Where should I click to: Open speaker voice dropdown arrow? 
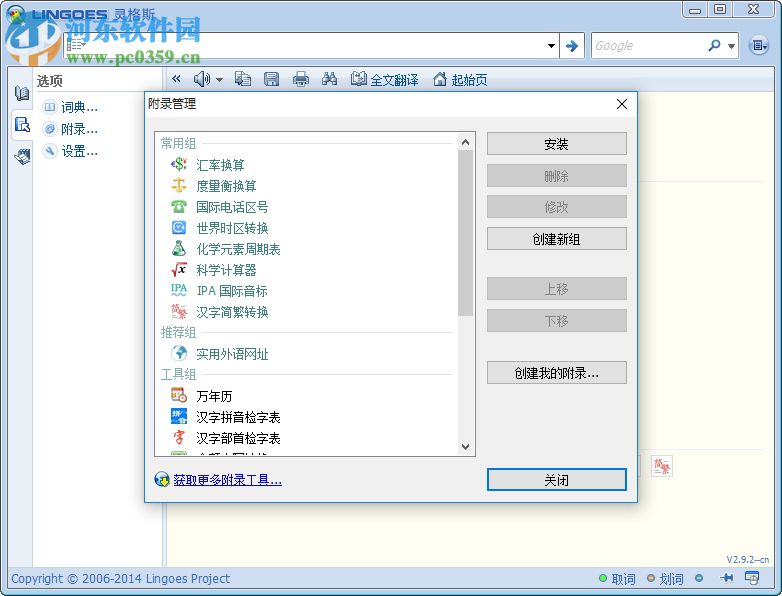tap(219, 79)
